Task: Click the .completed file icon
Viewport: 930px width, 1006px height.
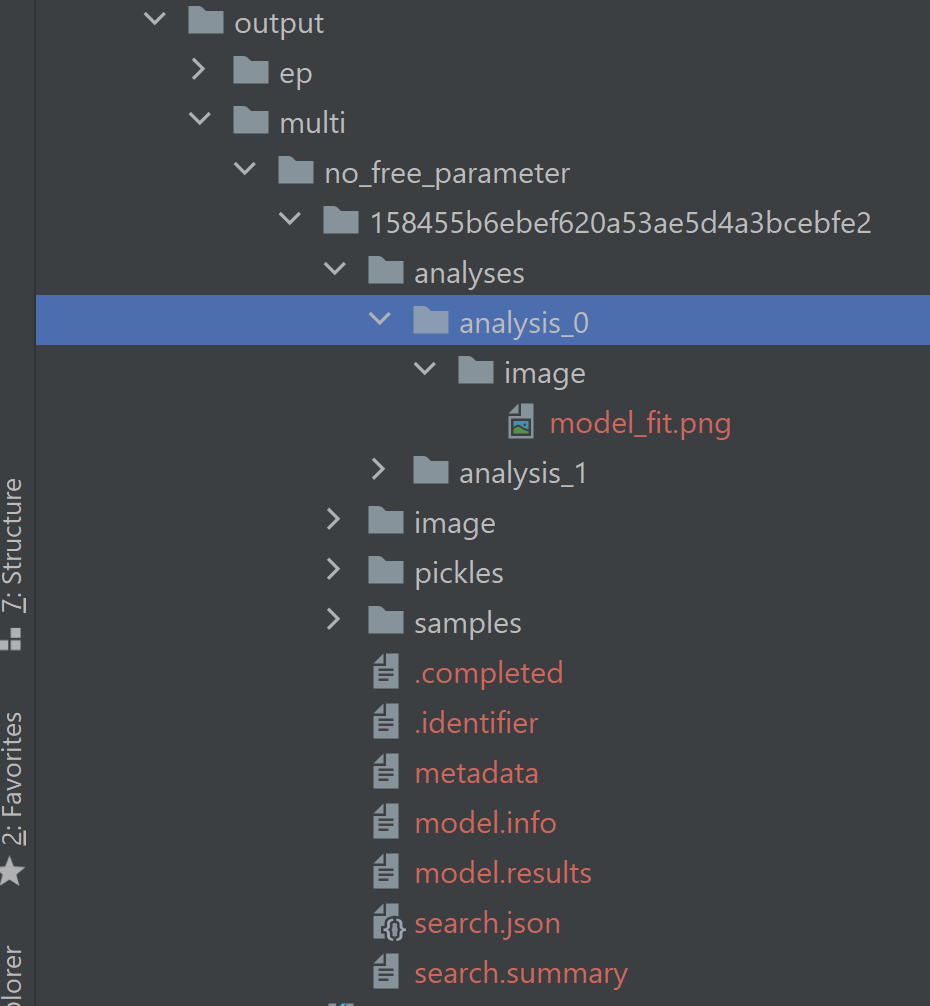Action: (x=386, y=671)
